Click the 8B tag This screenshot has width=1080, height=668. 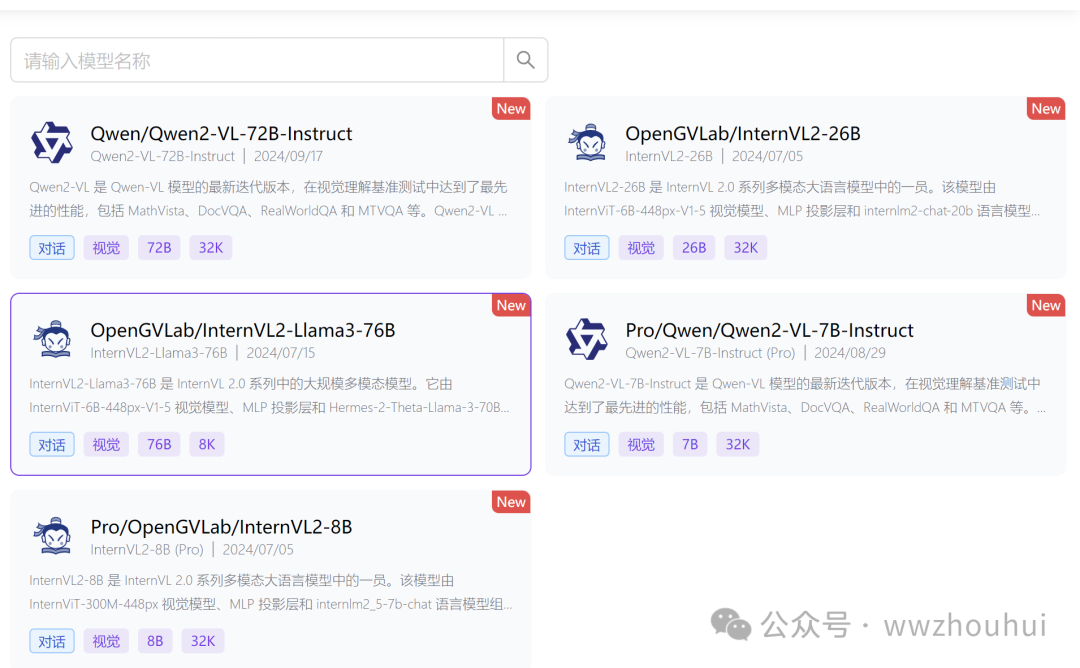coord(155,642)
